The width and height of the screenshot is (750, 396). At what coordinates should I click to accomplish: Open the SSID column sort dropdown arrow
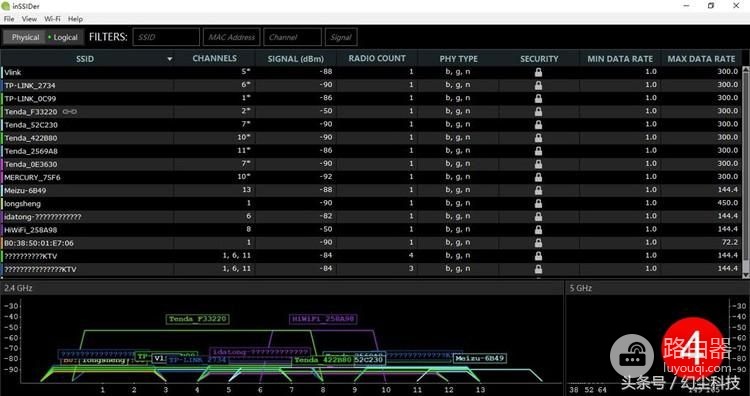(x=169, y=59)
